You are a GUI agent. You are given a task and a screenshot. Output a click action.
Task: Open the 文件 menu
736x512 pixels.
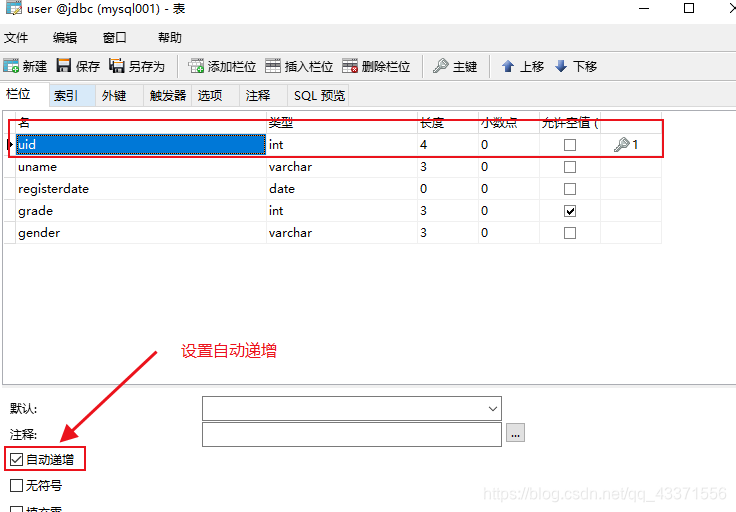[16, 38]
